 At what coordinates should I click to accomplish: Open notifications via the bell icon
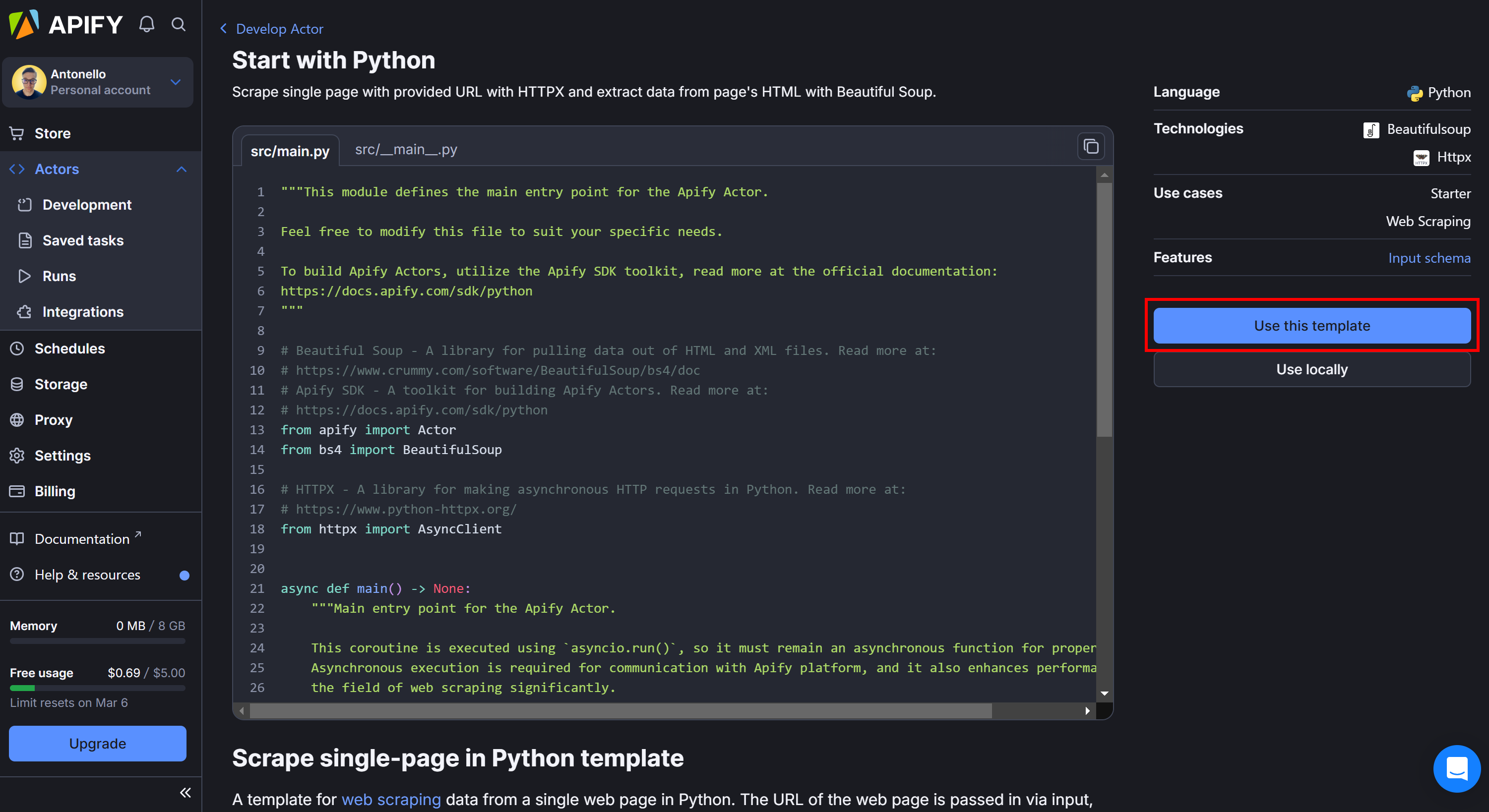pyautogui.click(x=146, y=24)
